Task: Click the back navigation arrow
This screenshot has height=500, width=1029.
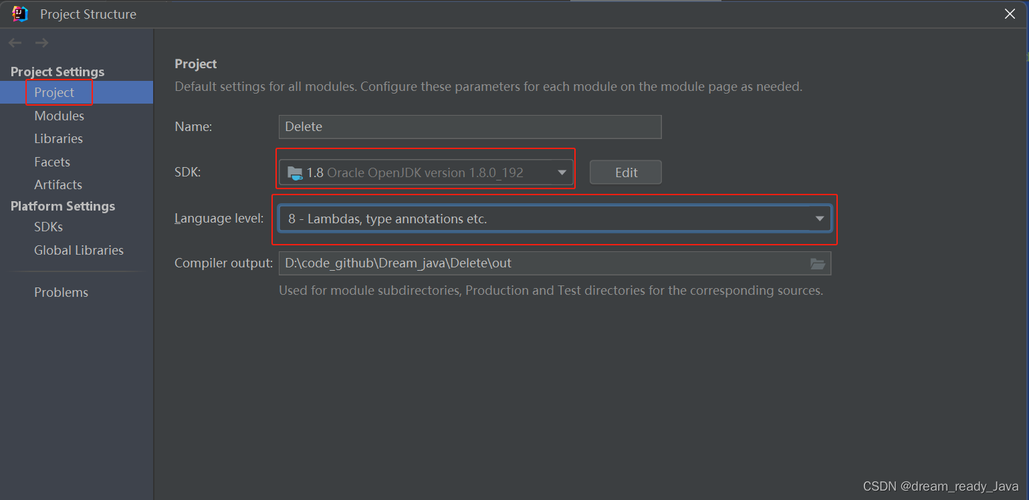Action: coord(15,43)
